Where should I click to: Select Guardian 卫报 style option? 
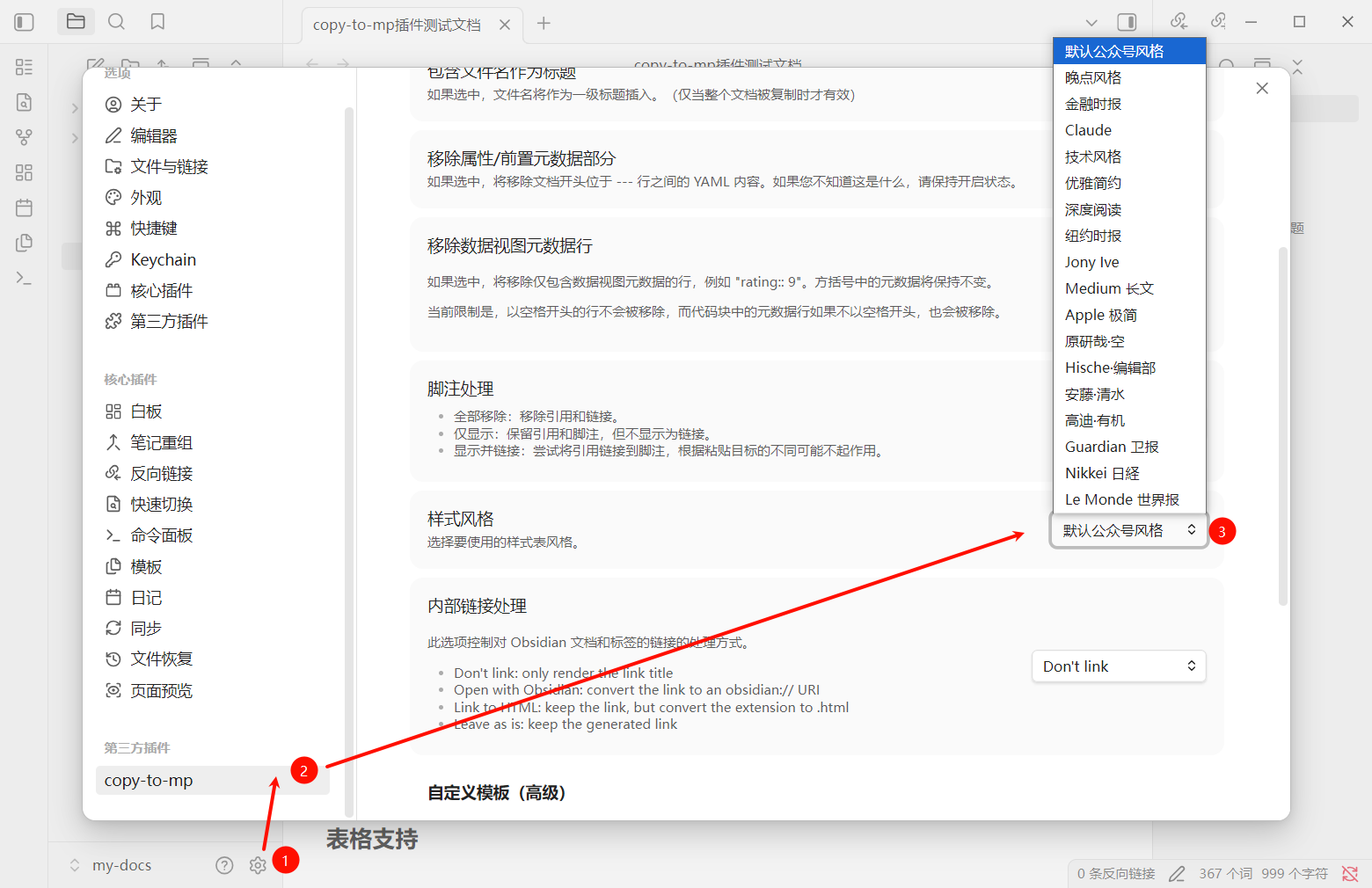pyautogui.click(x=1111, y=446)
